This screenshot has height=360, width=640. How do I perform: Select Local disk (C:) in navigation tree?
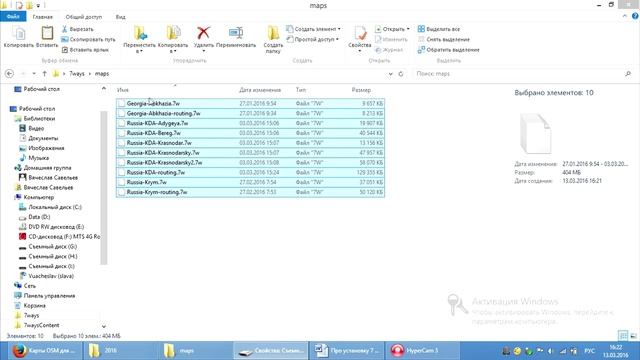51,207
